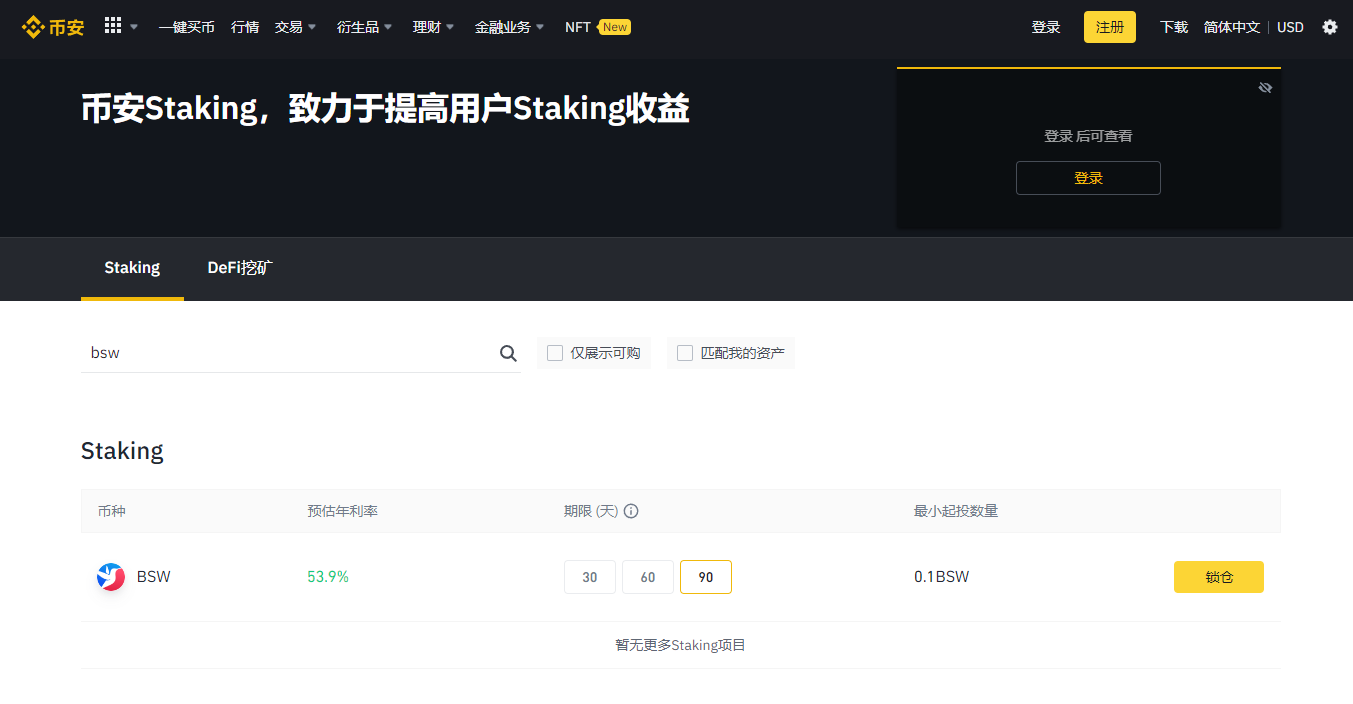Click the 预估年利率 column header

pos(342,511)
